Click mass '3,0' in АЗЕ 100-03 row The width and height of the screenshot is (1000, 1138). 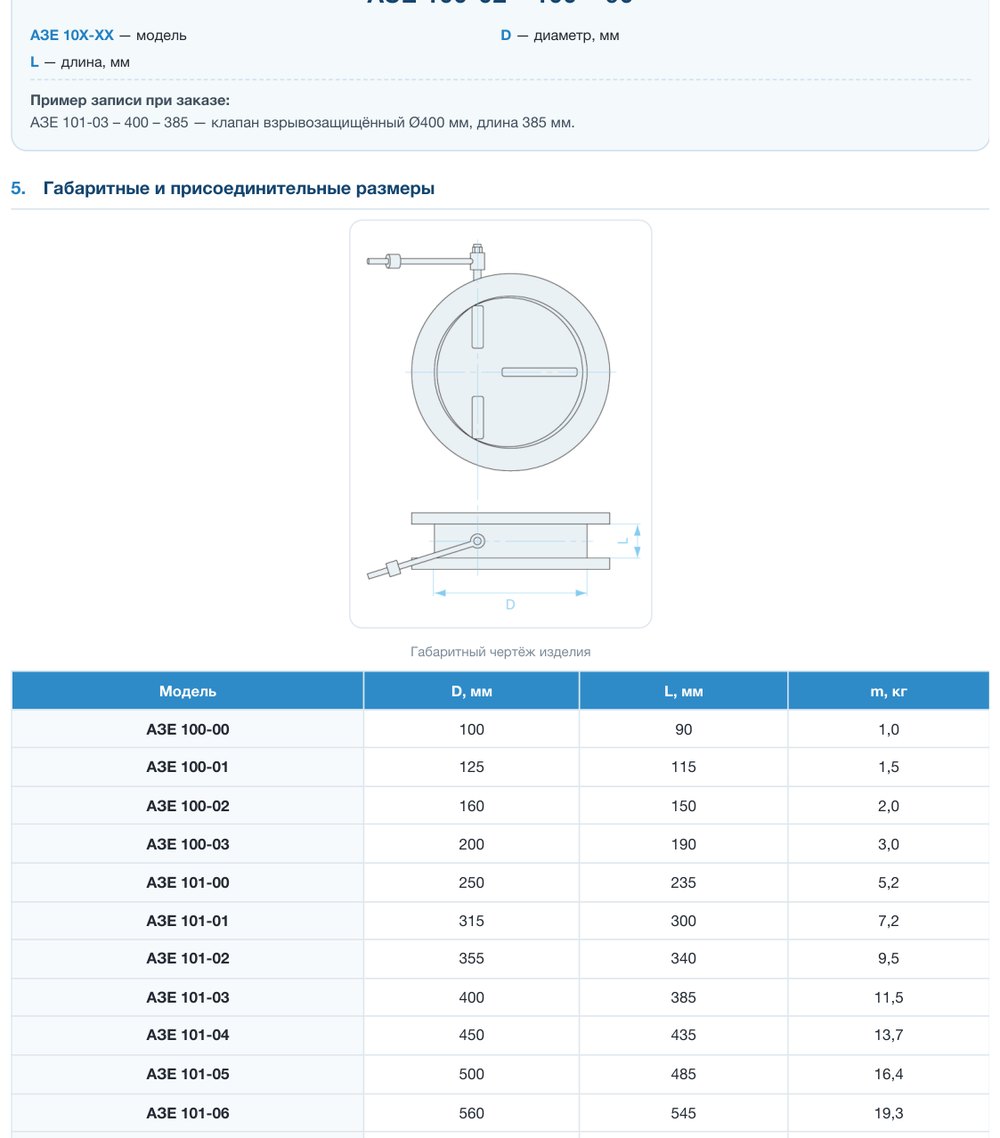(x=889, y=845)
